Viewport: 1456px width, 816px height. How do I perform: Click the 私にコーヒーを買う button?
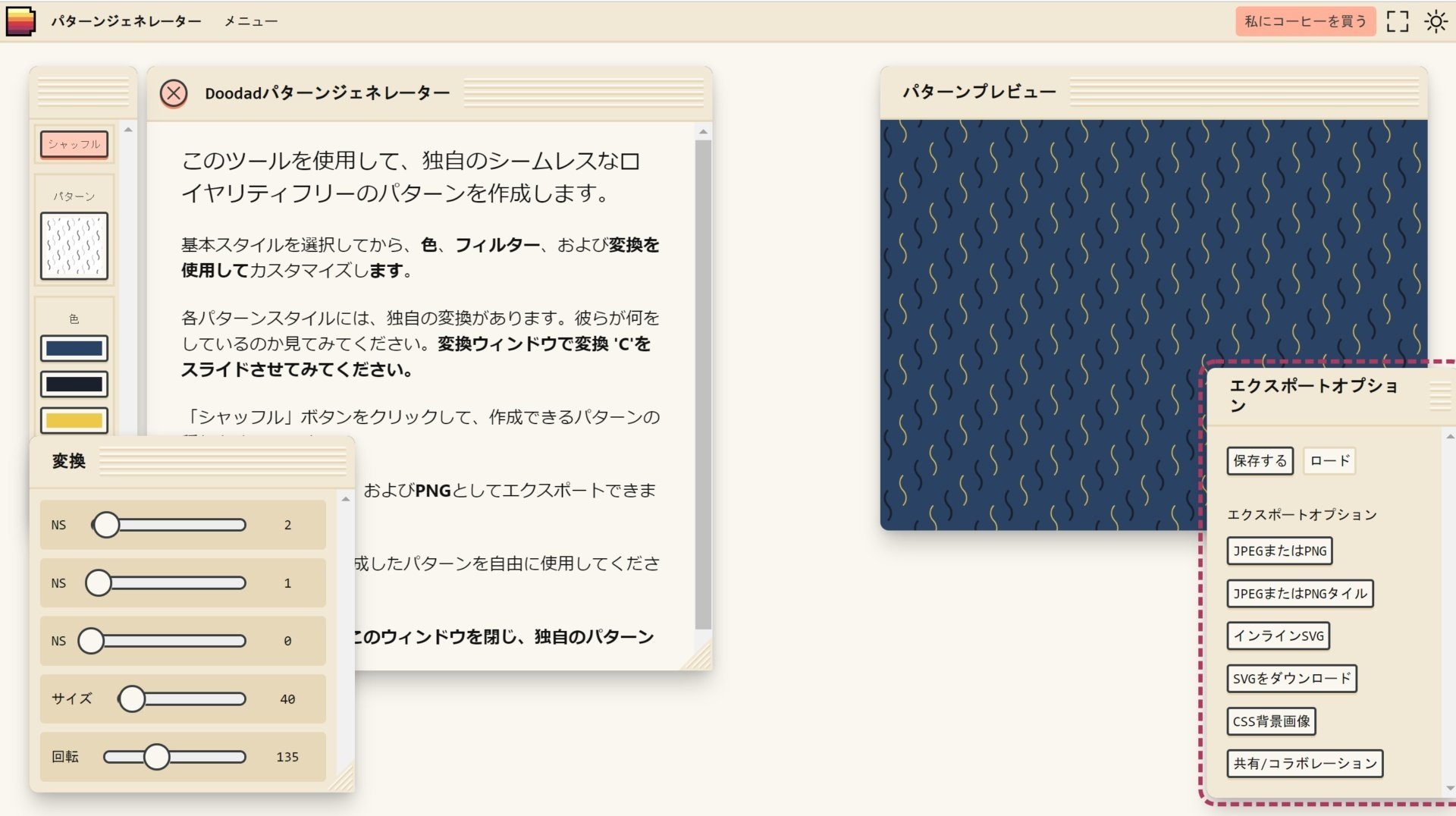[x=1304, y=22]
